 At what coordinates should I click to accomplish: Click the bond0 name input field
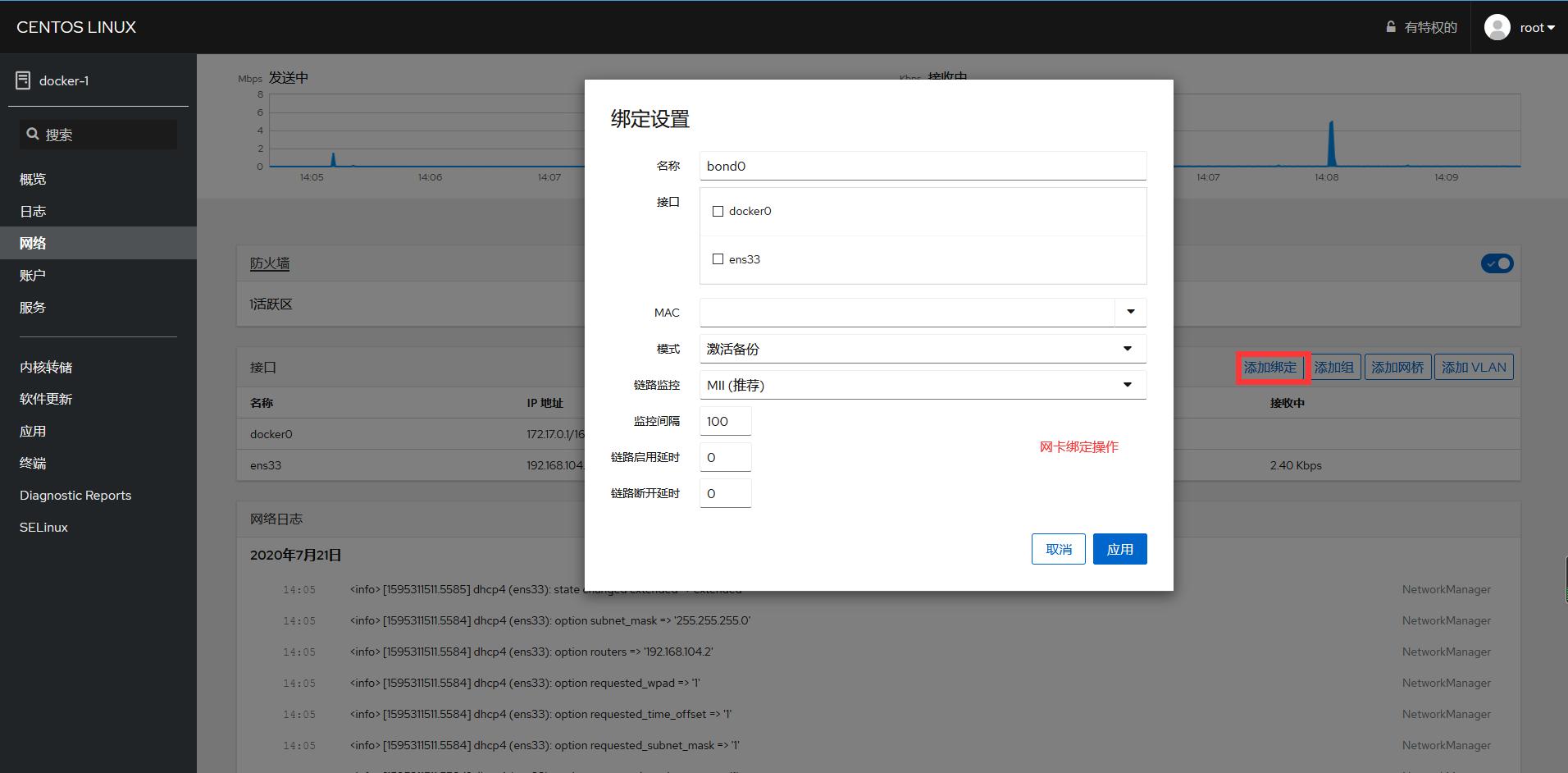[x=922, y=165]
